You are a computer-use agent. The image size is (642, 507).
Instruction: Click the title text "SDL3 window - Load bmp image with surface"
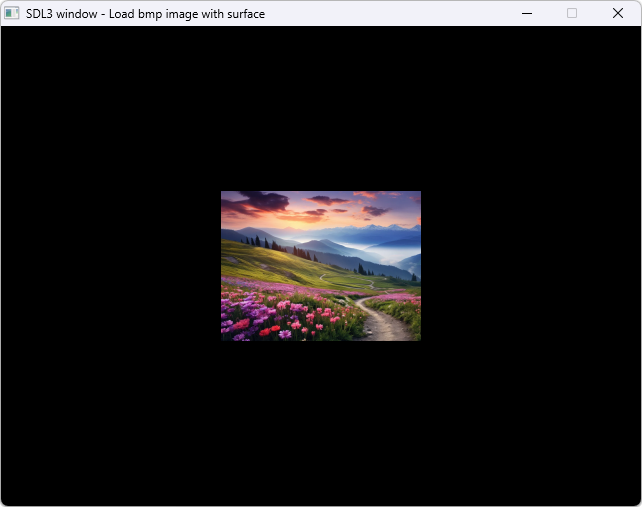point(145,14)
